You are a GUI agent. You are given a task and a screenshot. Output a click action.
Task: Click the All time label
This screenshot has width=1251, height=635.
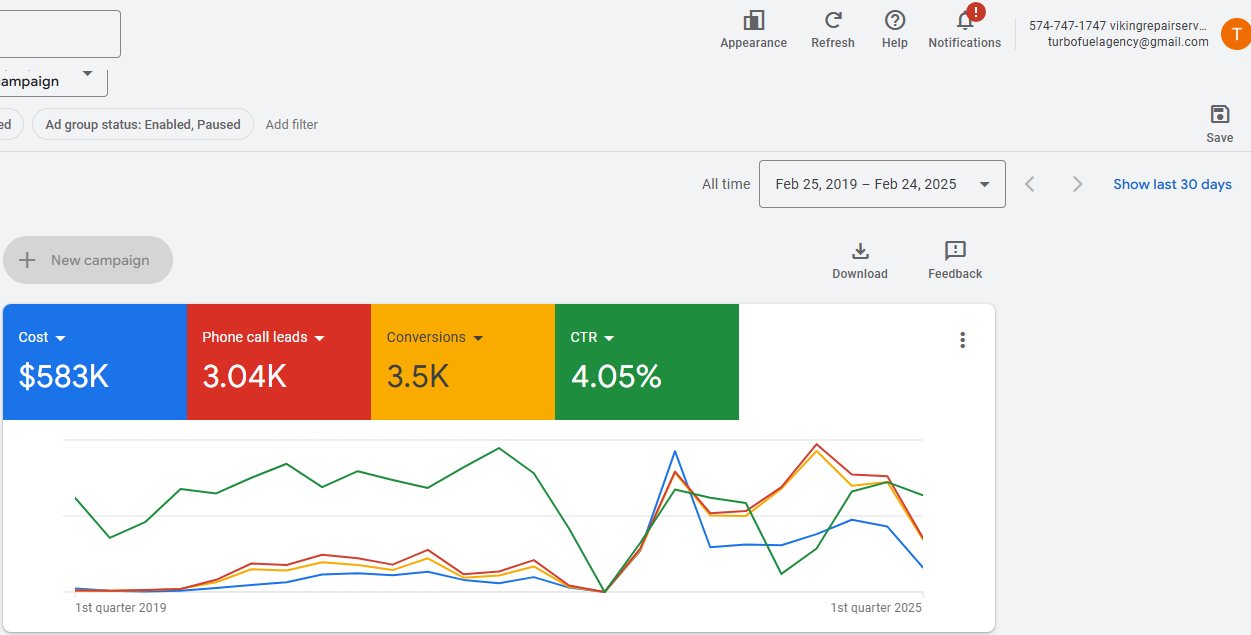[726, 184]
